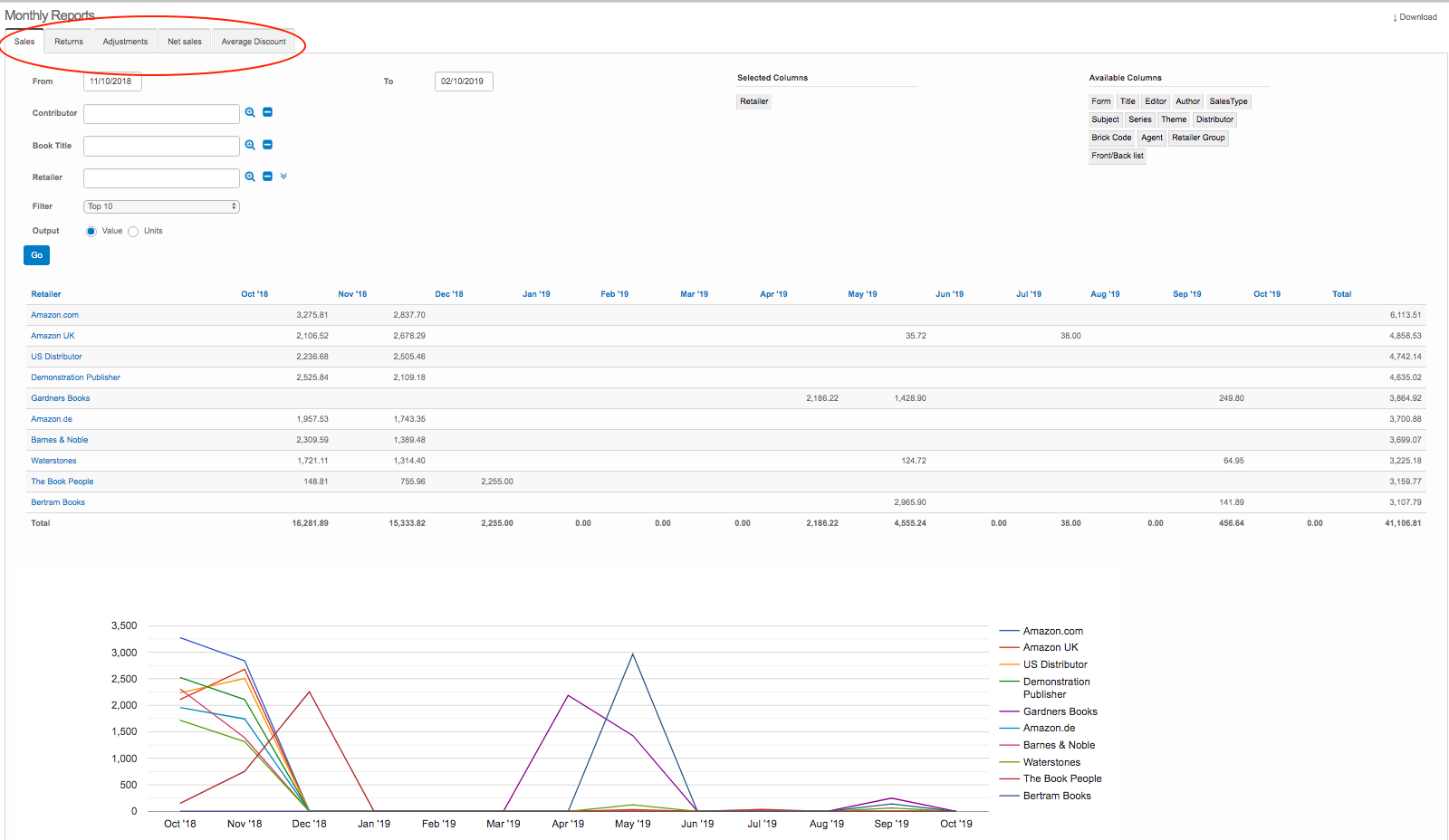Add the Theme available column
Screen dimensions: 1449x840
1174,119
